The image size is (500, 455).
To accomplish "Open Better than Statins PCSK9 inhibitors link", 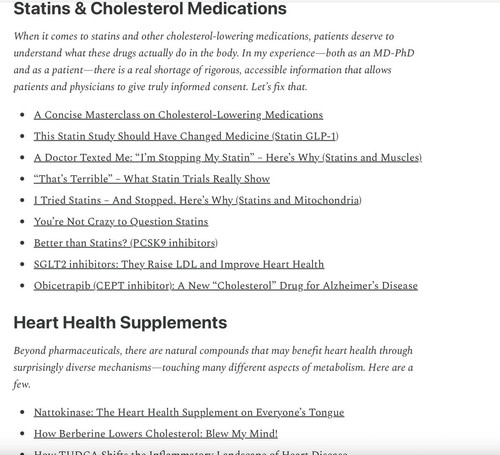I will [x=126, y=243].
